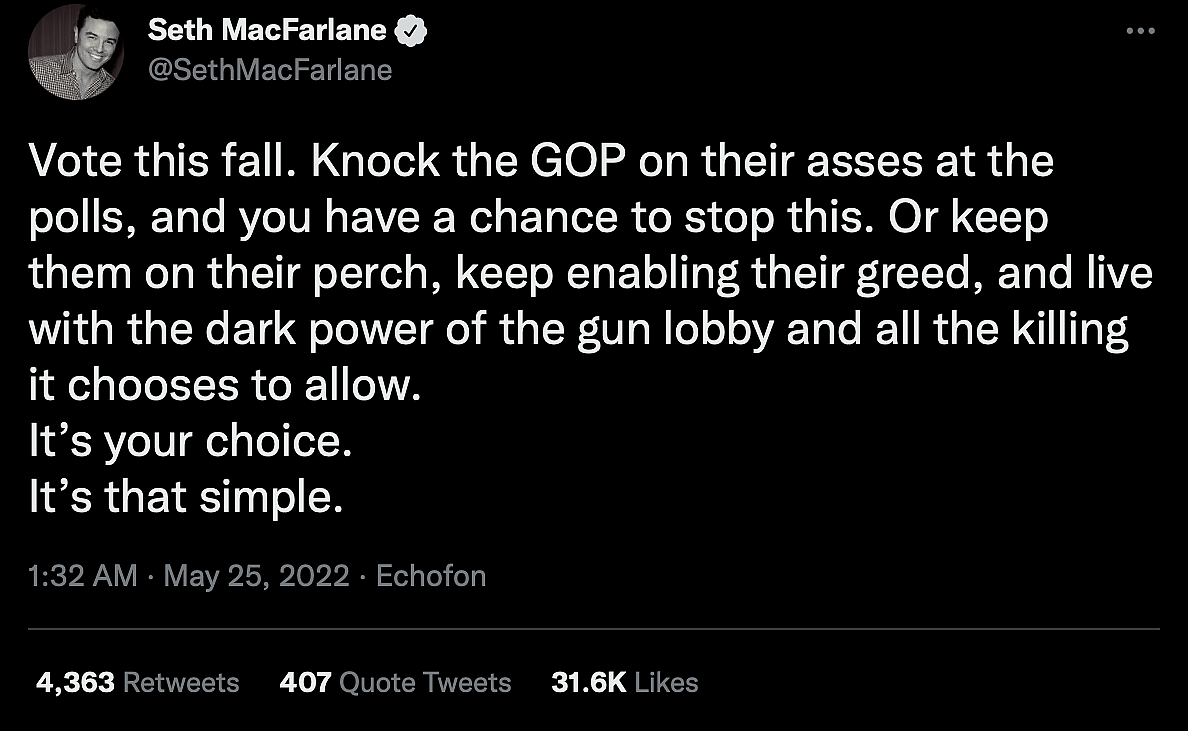The height and width of the screenshot is (731, 1188).
Task: Open the Quote Tweets list label
Action: tap(425, 682)
